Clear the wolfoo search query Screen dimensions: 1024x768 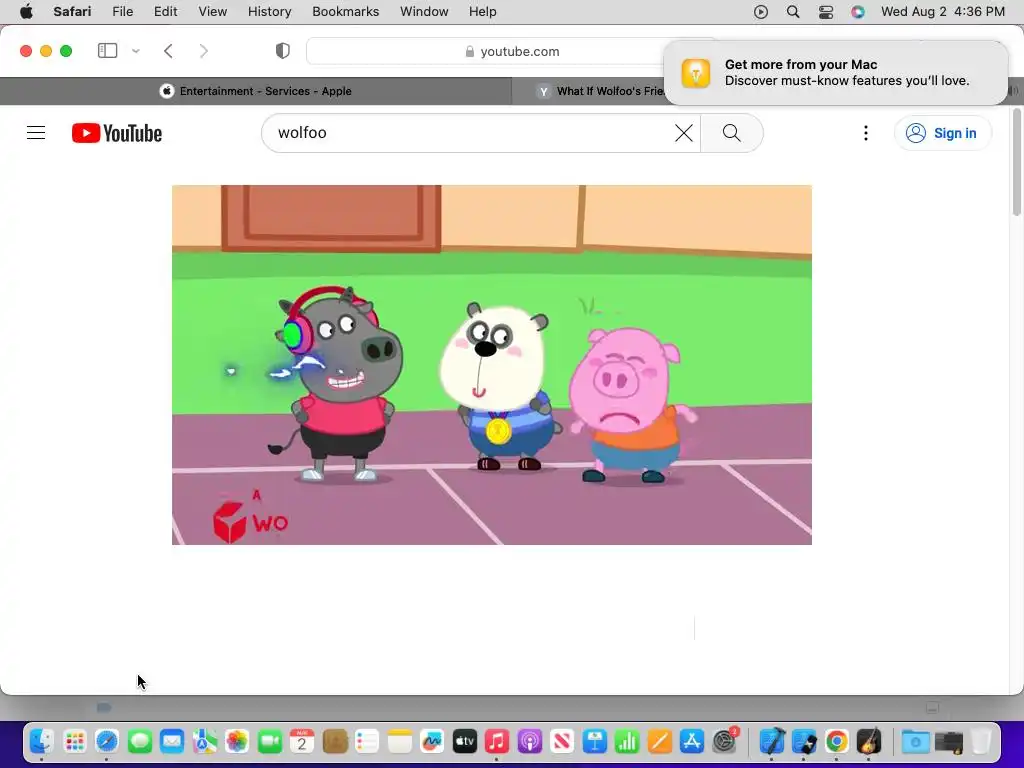684,133
